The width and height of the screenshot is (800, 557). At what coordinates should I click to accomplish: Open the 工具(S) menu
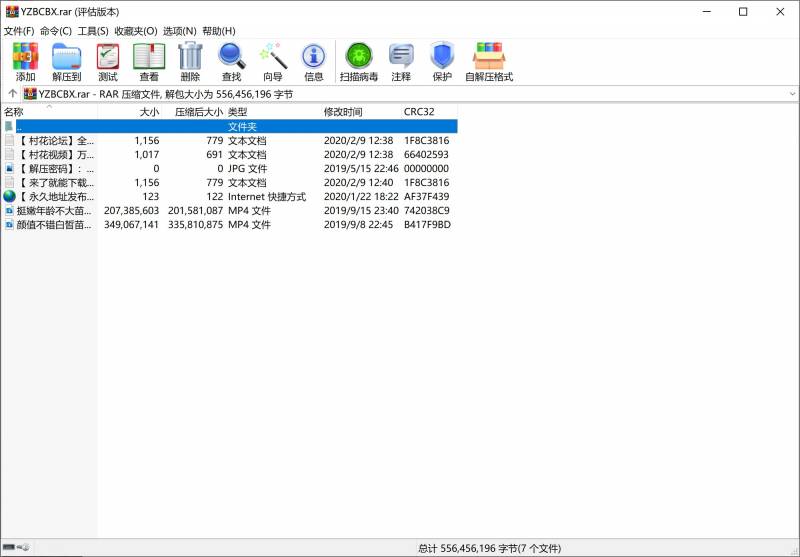[93, 31]
